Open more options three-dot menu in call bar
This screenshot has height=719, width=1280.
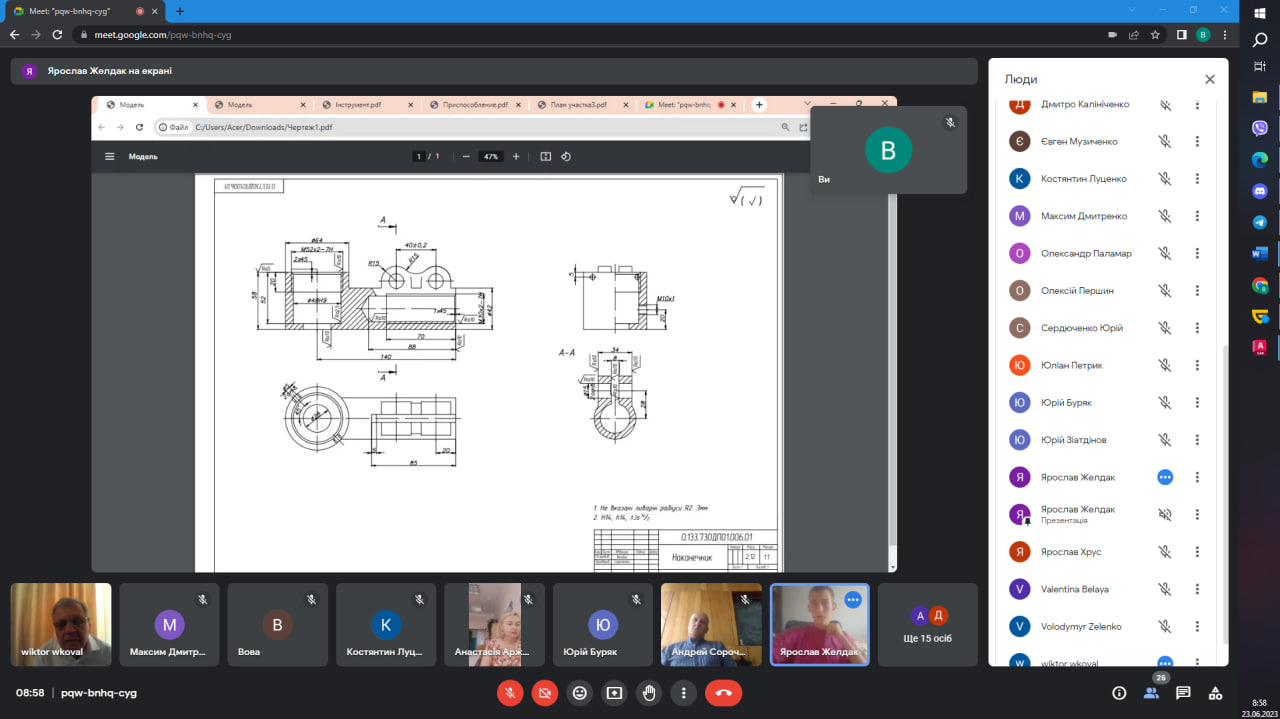(684, 692)
